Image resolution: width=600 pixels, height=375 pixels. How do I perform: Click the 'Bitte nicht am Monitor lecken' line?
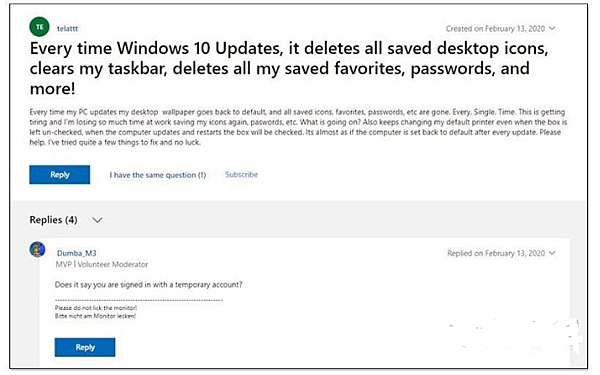[x=95, y=316]
